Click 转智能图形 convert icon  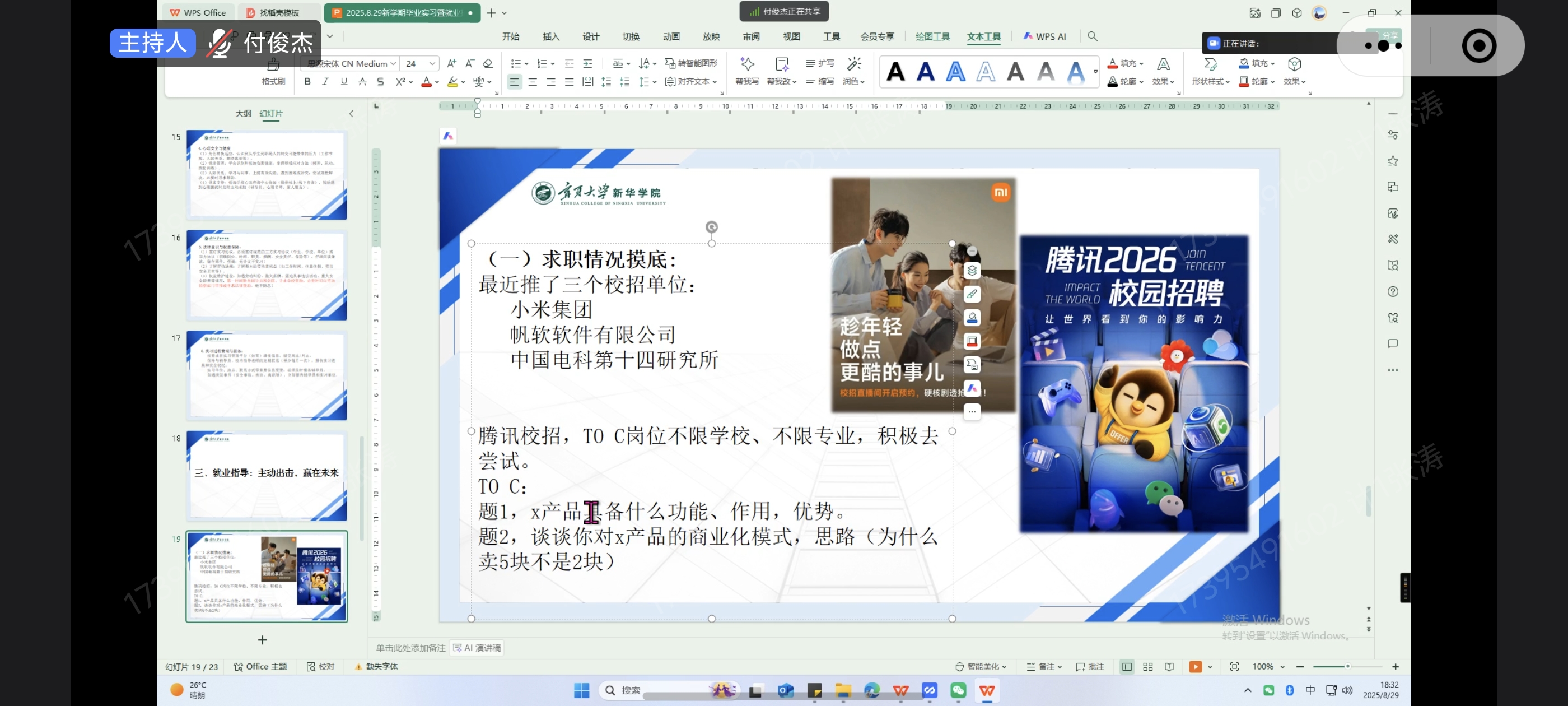point(691,63)
